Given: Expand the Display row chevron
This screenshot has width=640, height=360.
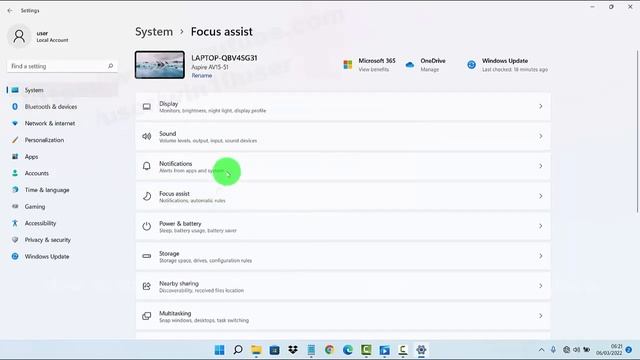Looking at the screenshot, I should pyautogui.click(x=540, y=107).
